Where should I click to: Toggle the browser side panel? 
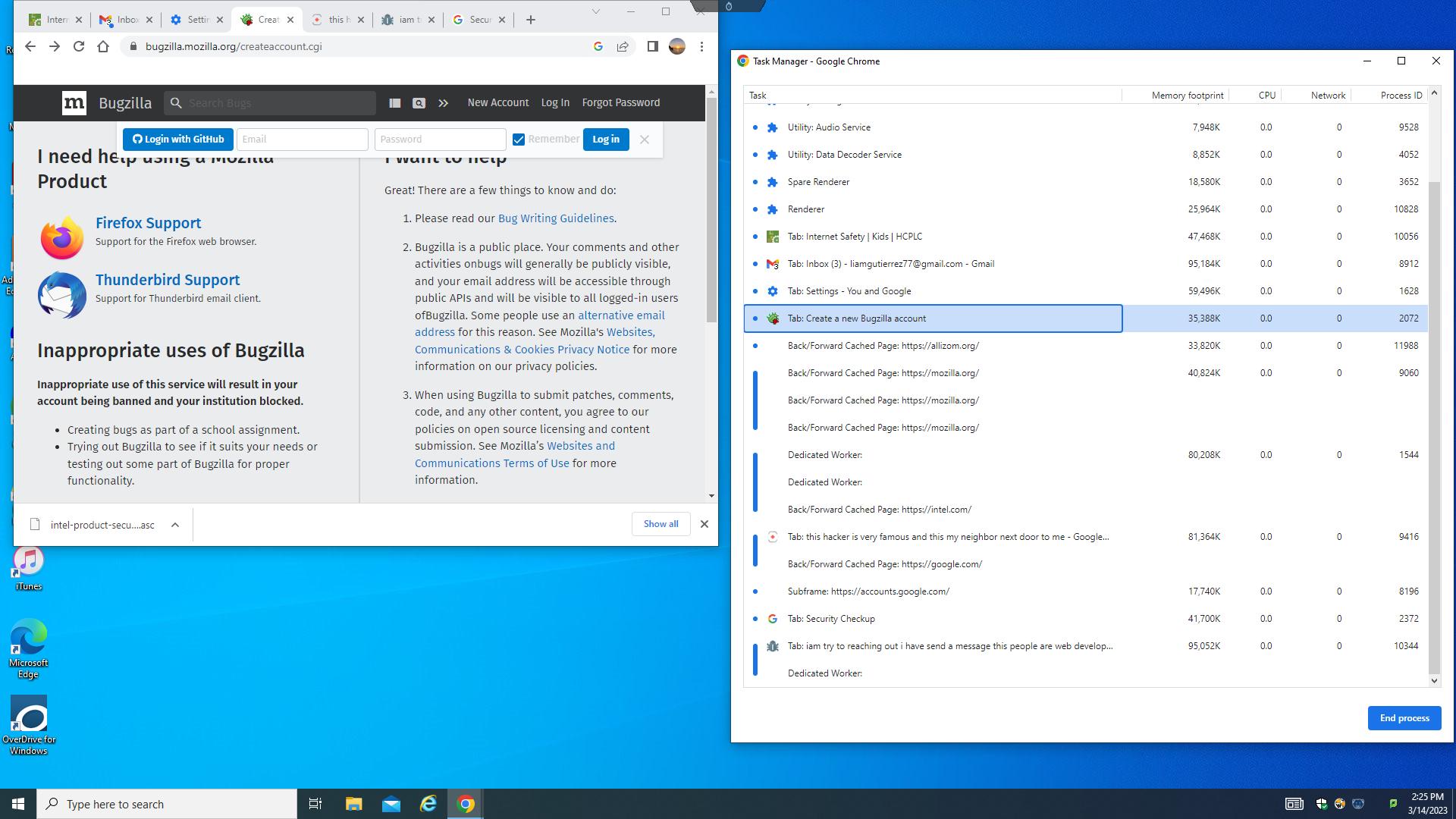(x=651, y=46)
